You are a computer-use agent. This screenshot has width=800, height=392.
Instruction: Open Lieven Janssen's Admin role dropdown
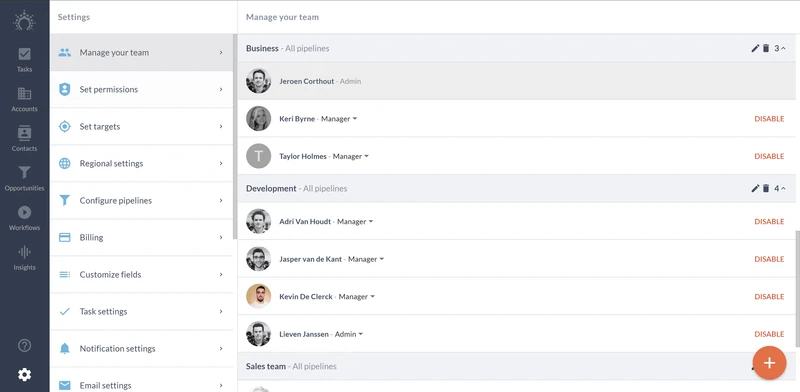(x=349, y=334)
